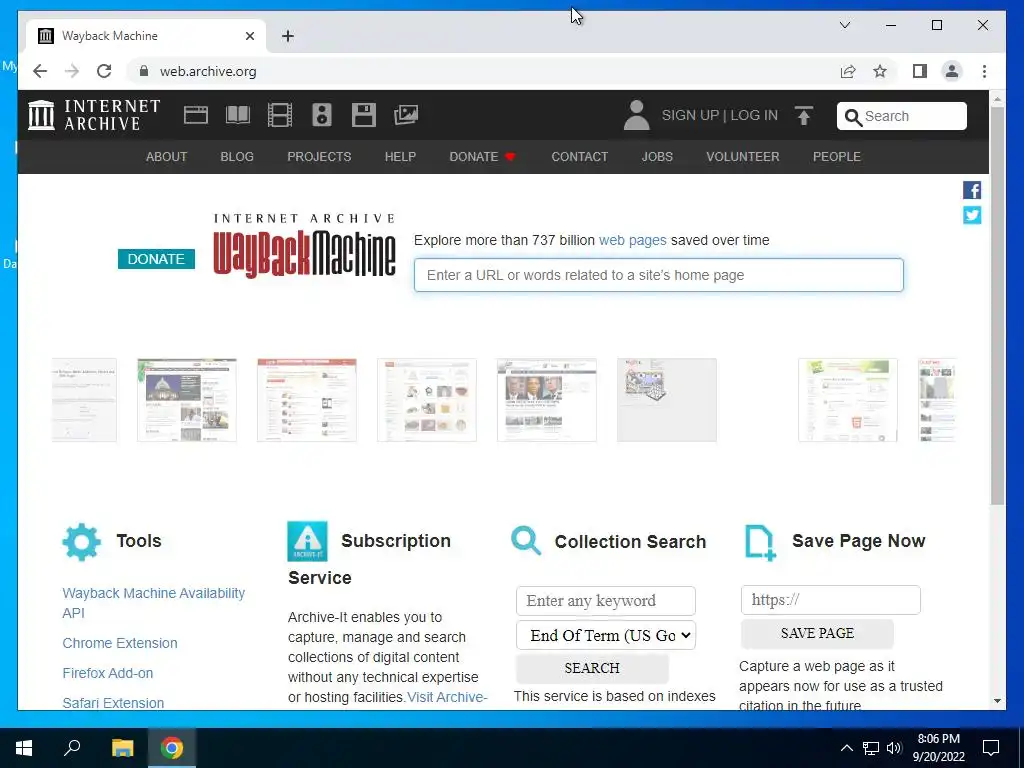Click the page vertical scrollbar
The height and width of the screenshot is (768, 1024).
997,306
